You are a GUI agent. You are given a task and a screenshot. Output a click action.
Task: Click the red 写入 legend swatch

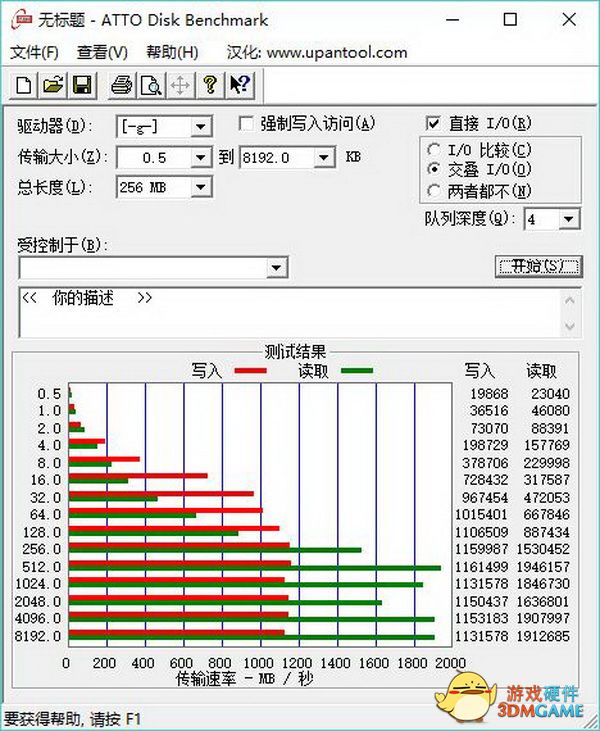250,371
